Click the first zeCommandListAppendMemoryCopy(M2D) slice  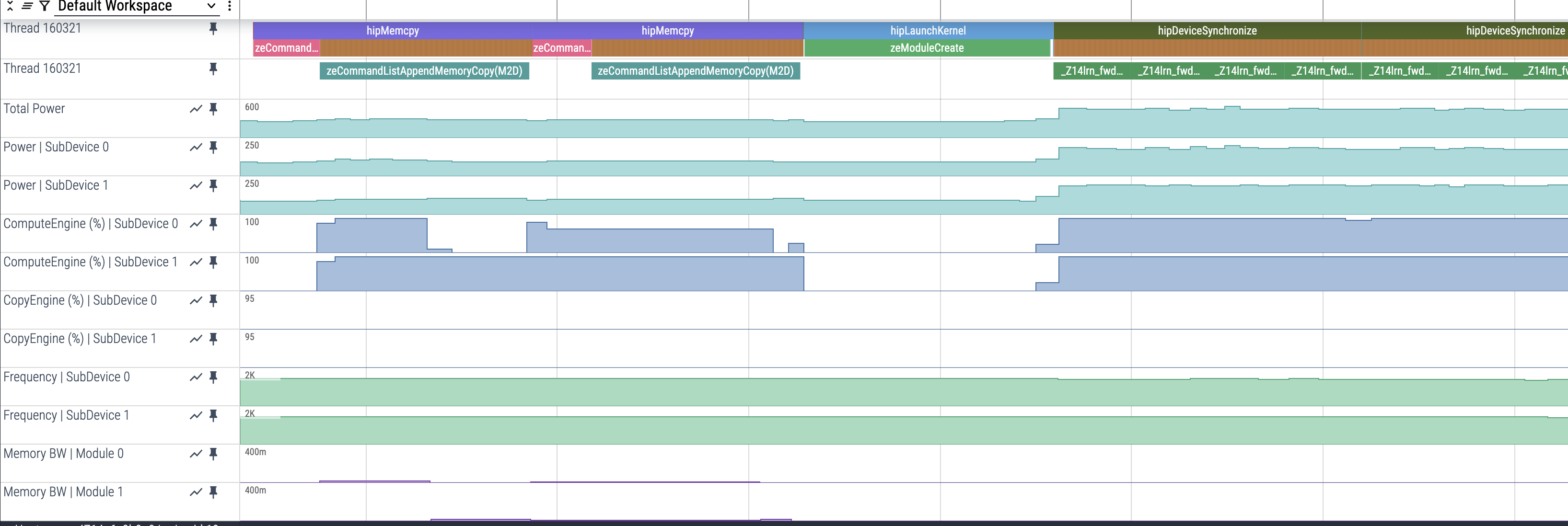[x=424, y=71]
